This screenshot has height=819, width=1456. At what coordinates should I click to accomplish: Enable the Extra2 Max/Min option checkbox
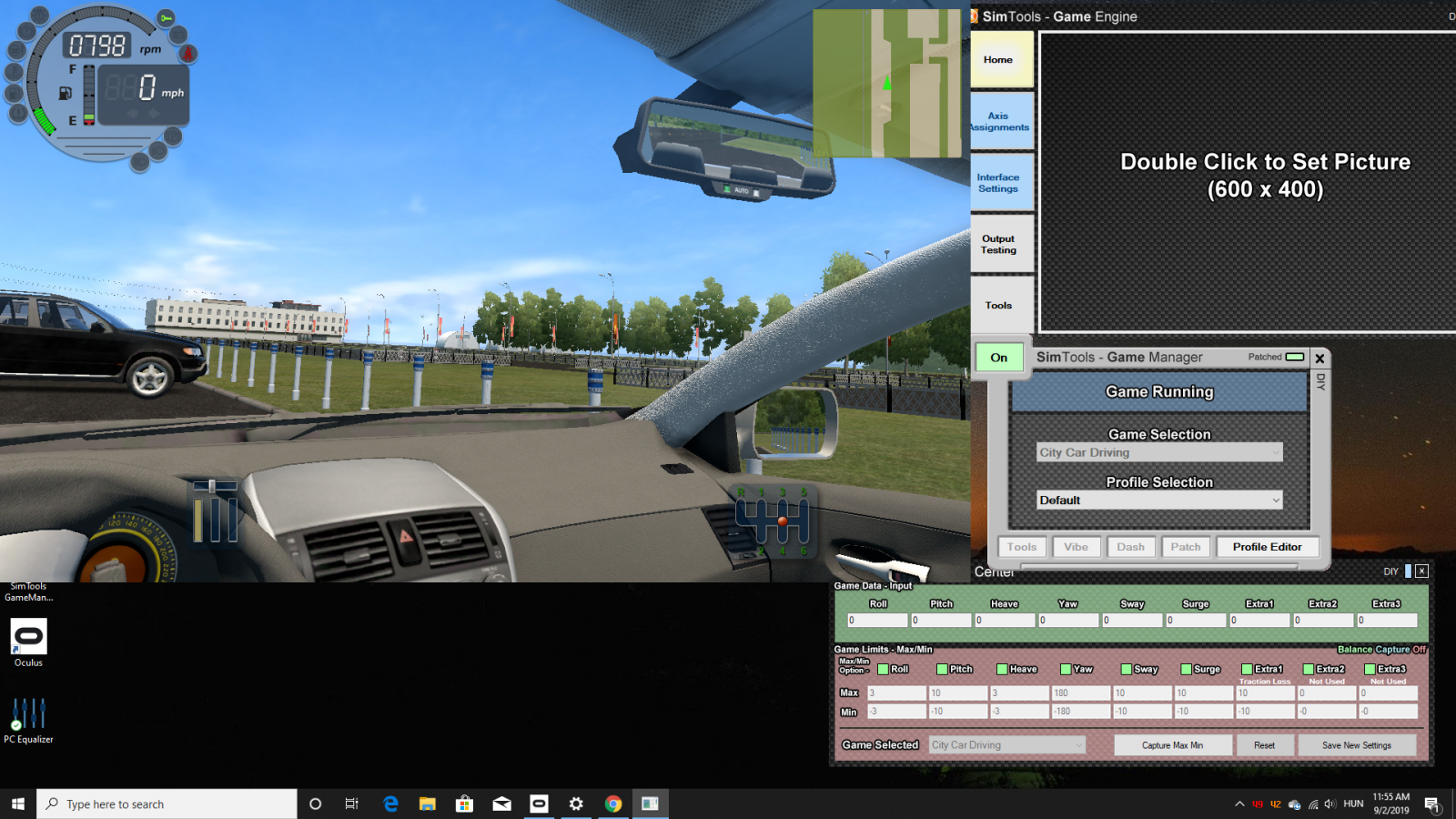(1309, 669)
